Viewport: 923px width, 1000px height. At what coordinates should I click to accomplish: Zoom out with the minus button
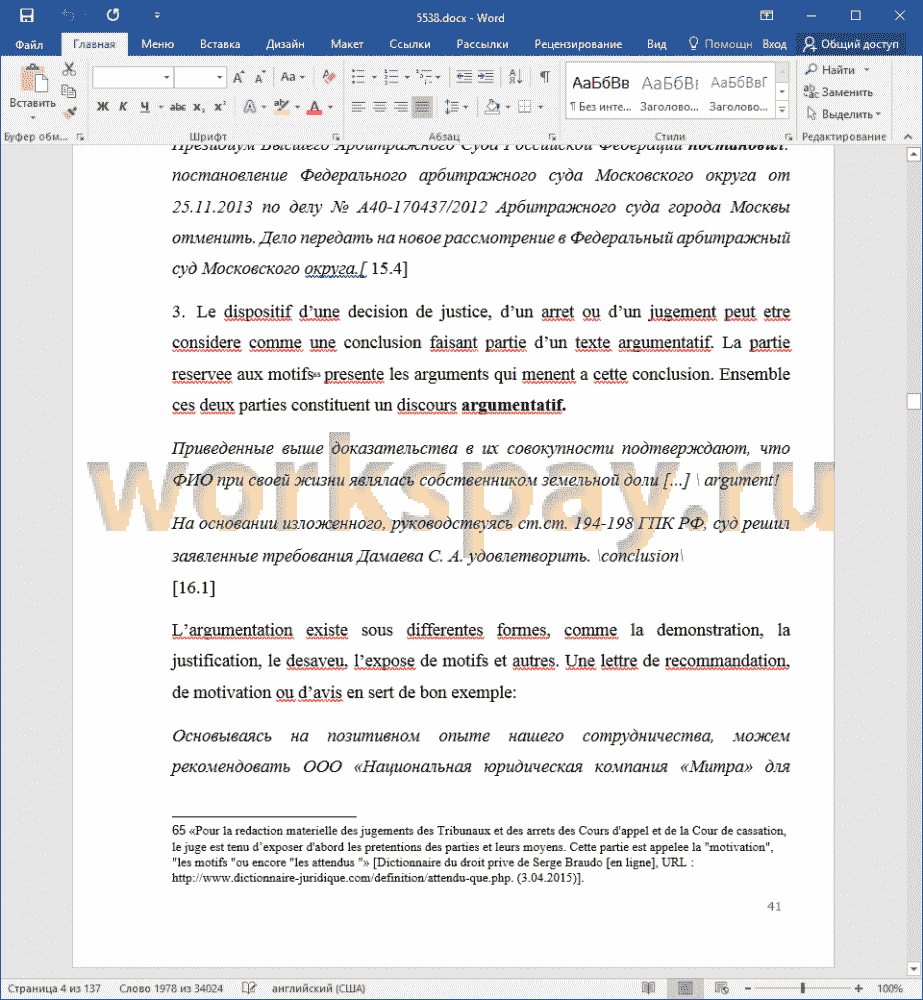coord(748,988)
